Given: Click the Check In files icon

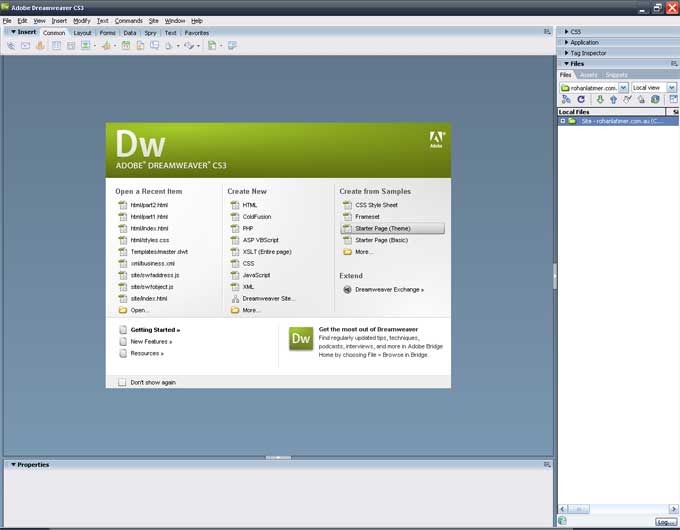Looking at the screenshot, I should click(641, 99).
